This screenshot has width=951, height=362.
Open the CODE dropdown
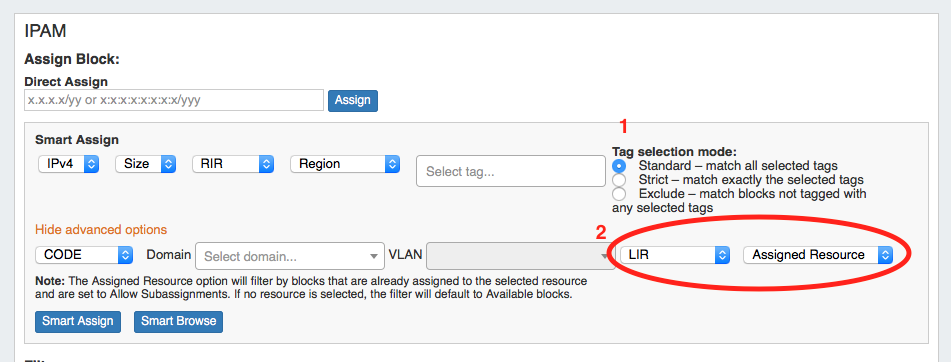84,255
